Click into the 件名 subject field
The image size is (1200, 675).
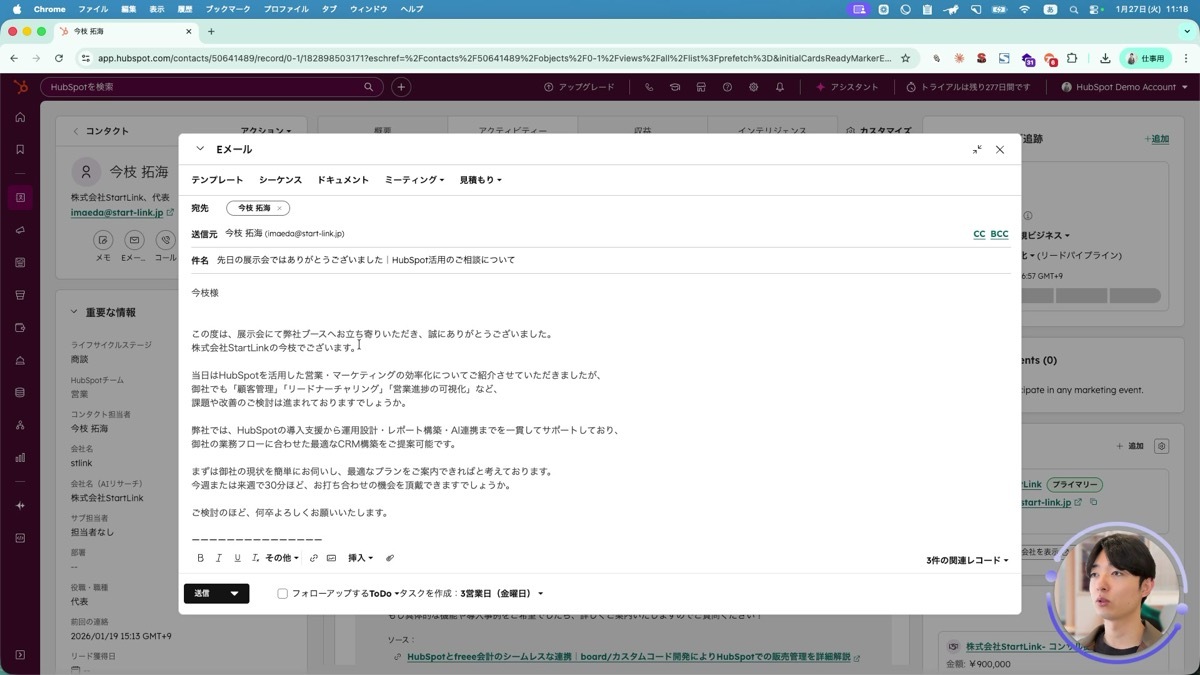point(600,260)
